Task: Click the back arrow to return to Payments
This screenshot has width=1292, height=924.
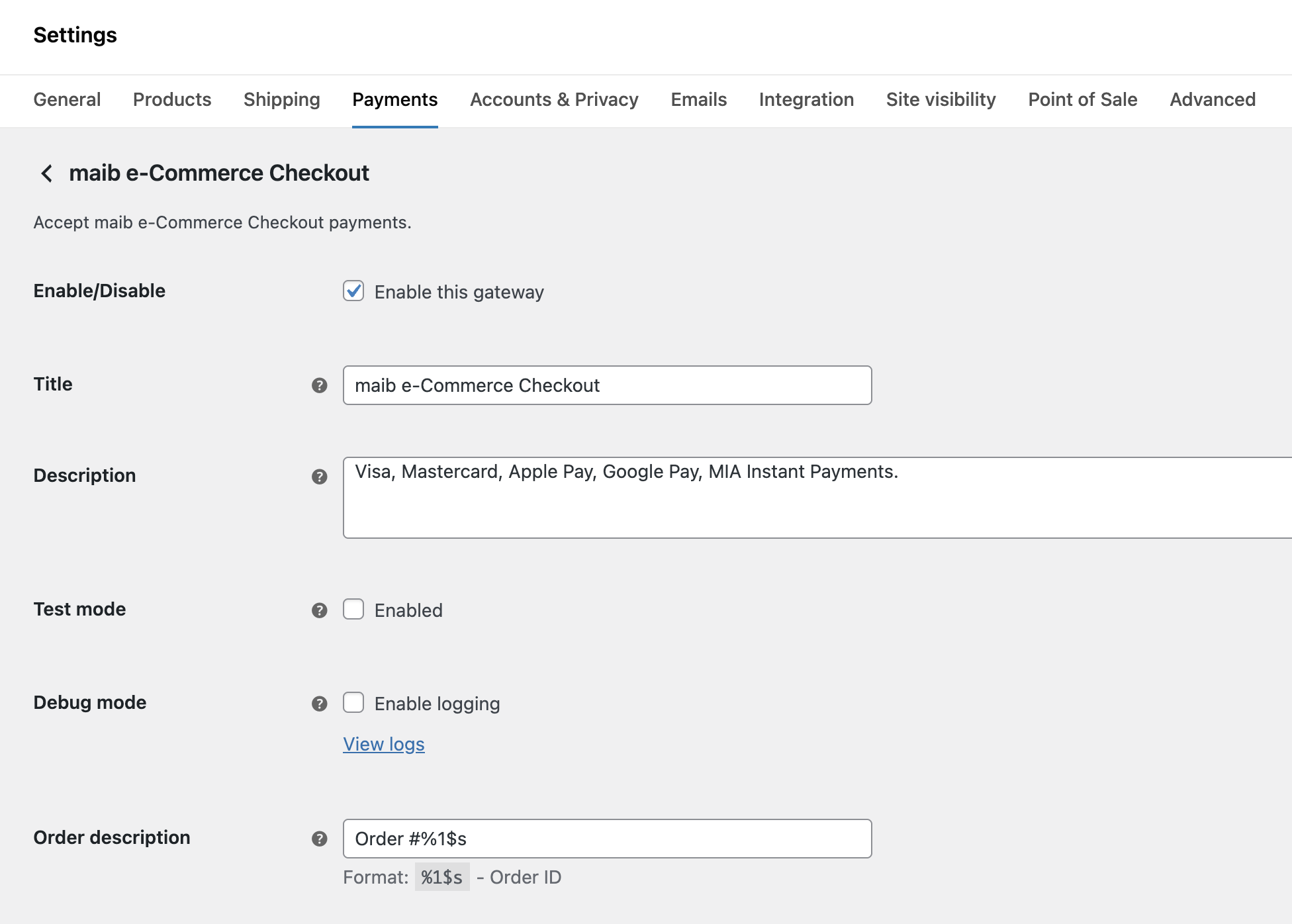Action: [x=46, y=173]
